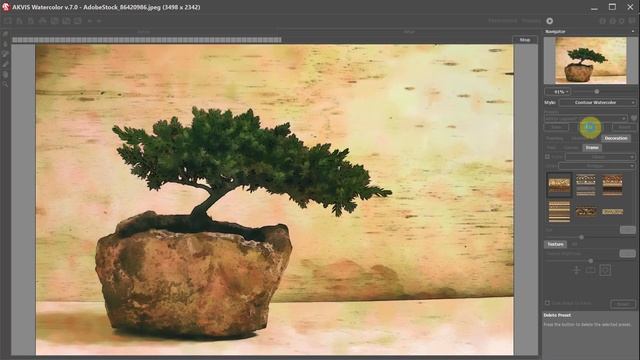Click the highlighted Delete preset button
Screen dimensions: 640x360
590,127
